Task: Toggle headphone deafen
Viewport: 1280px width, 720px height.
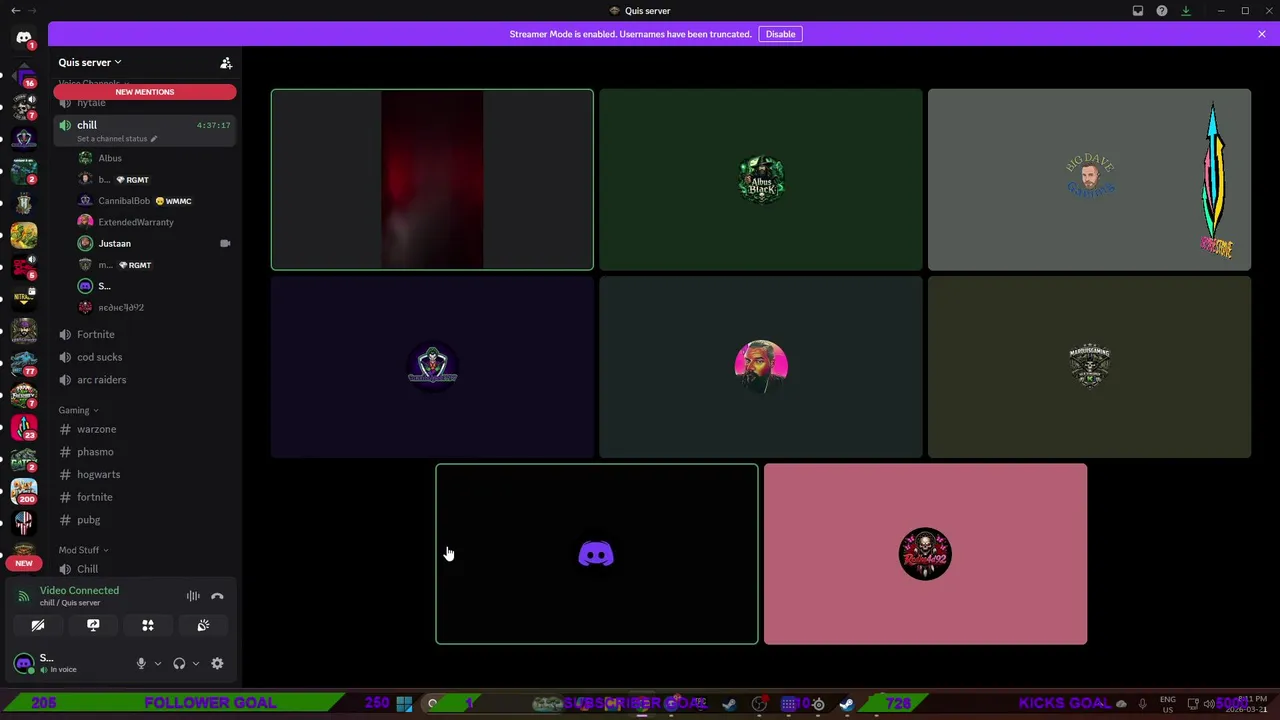Action: 179,663
